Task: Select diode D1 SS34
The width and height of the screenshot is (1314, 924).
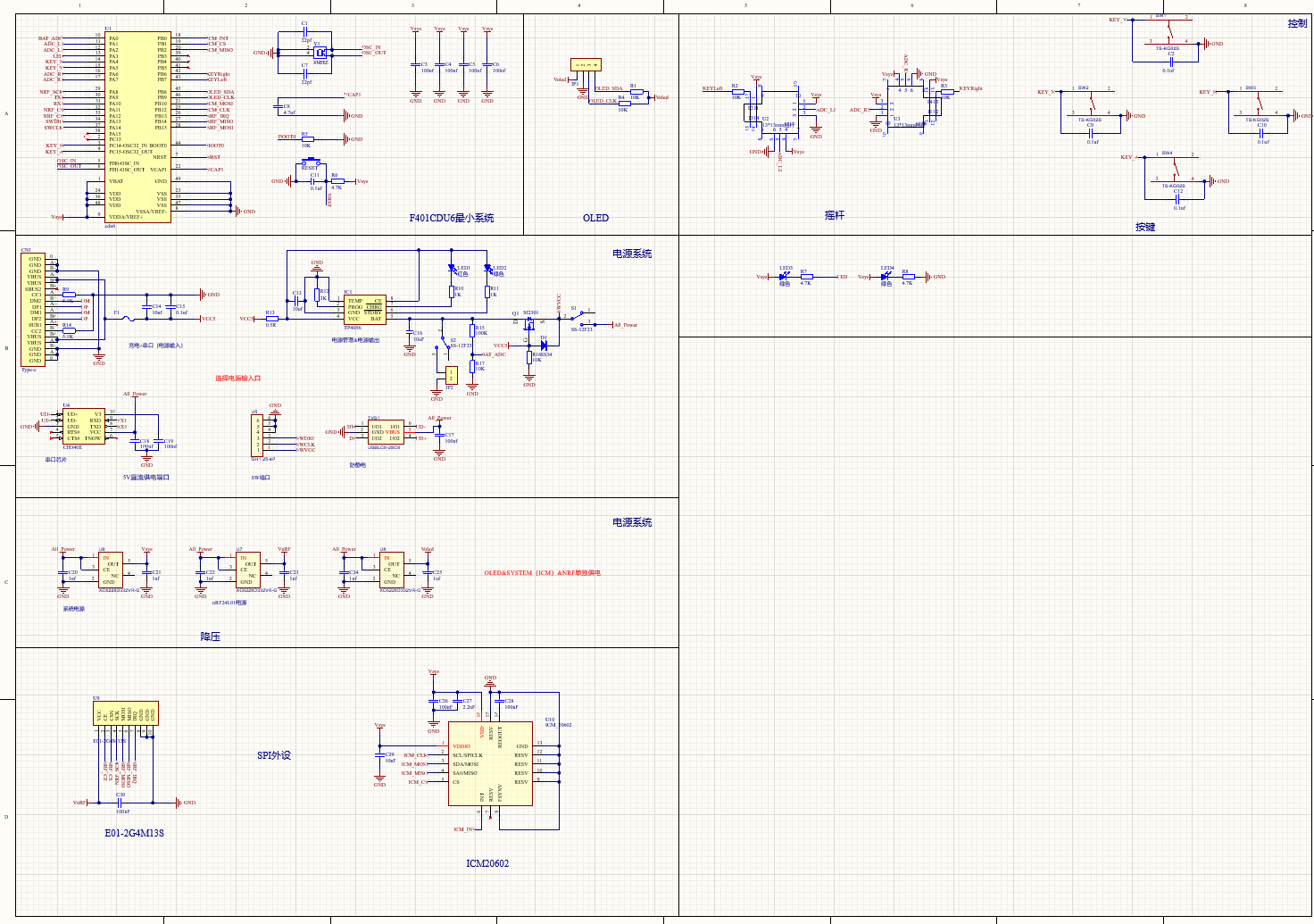Action: click(x=543, y=345)
